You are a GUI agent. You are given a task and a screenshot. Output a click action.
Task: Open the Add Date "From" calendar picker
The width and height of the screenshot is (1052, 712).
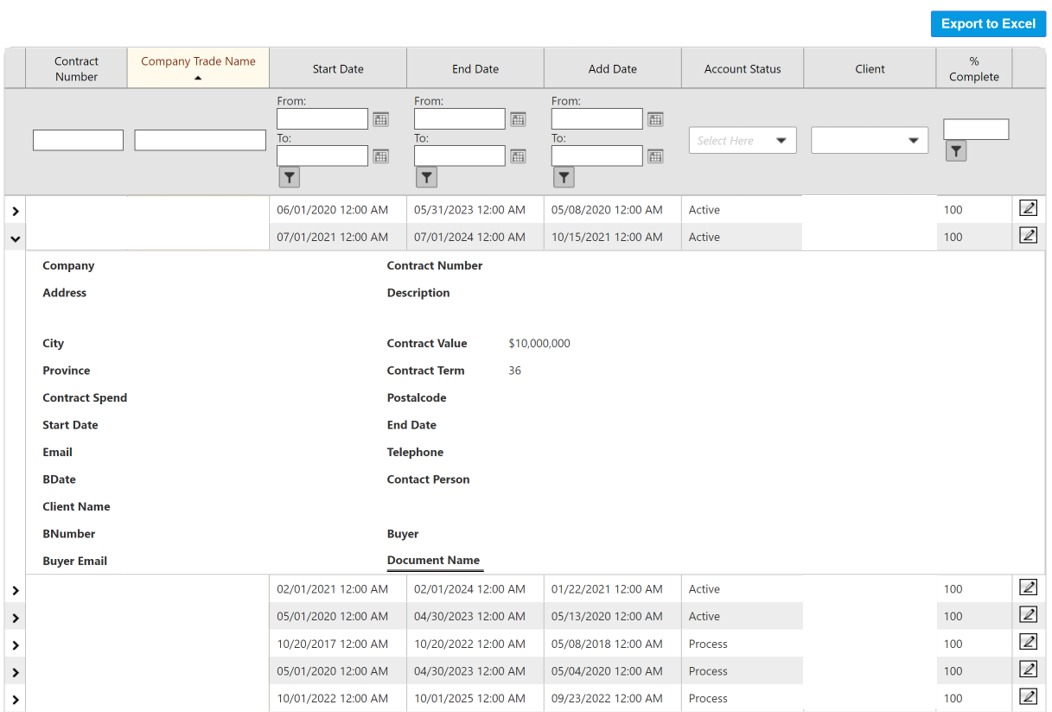655,118
